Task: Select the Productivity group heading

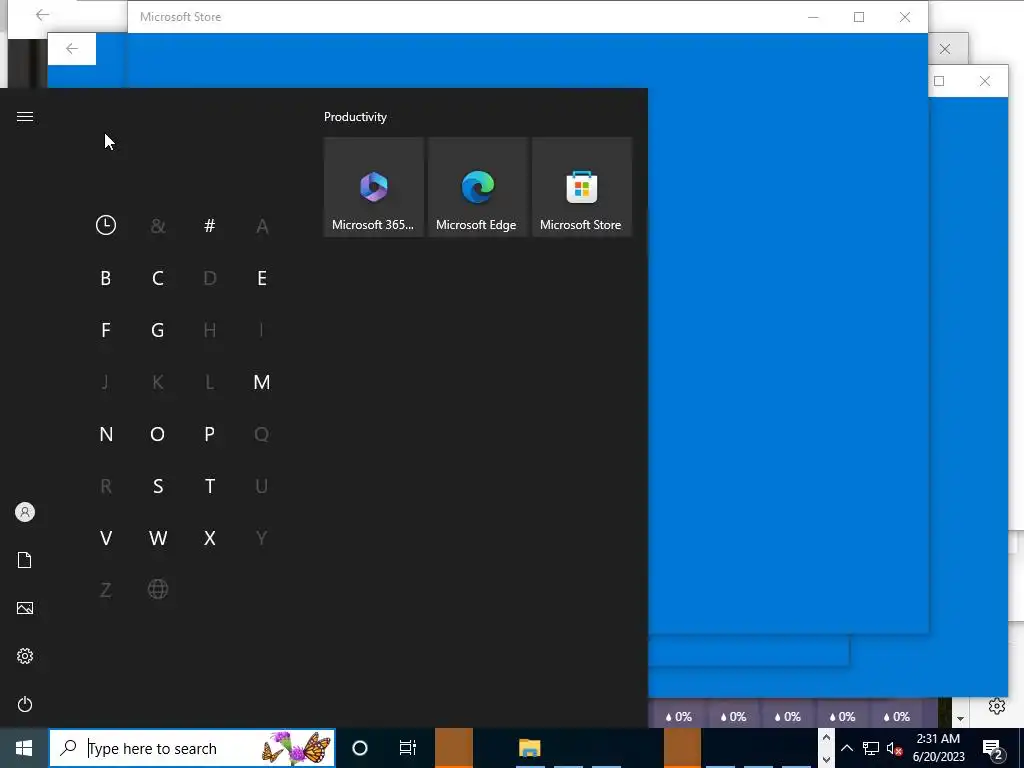Action: 355,117
